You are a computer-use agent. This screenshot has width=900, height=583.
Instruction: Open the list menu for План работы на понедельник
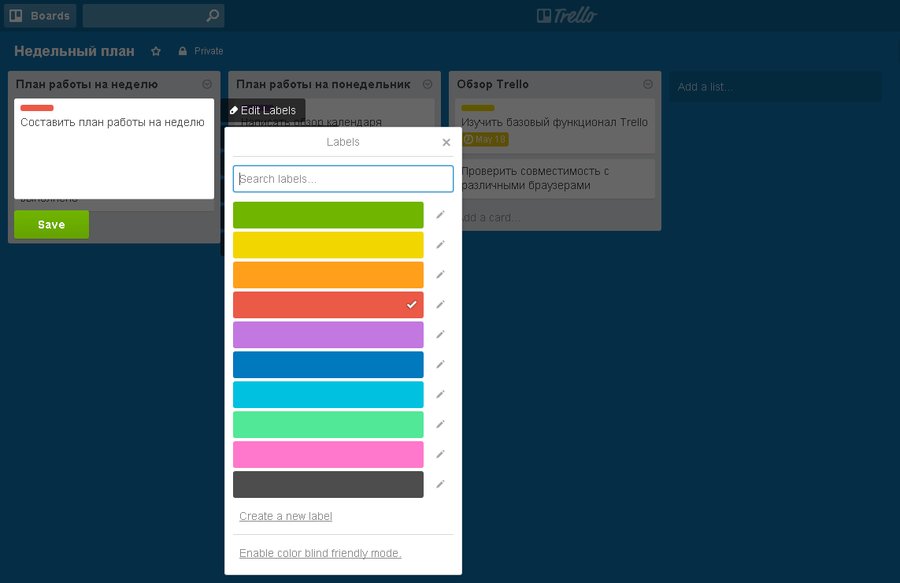click(428, 84)
